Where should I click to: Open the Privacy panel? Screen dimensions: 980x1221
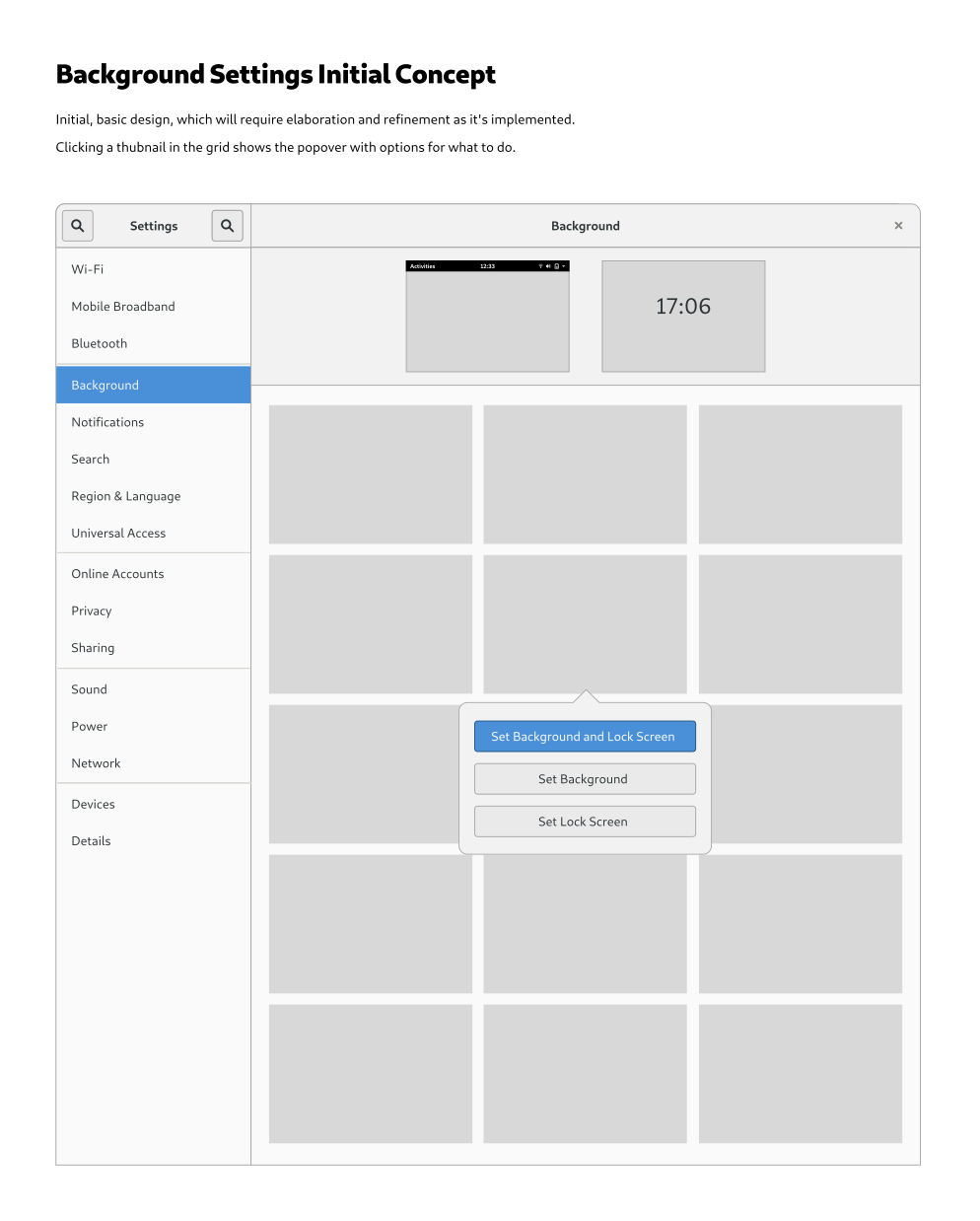click(x=92, y=611)
